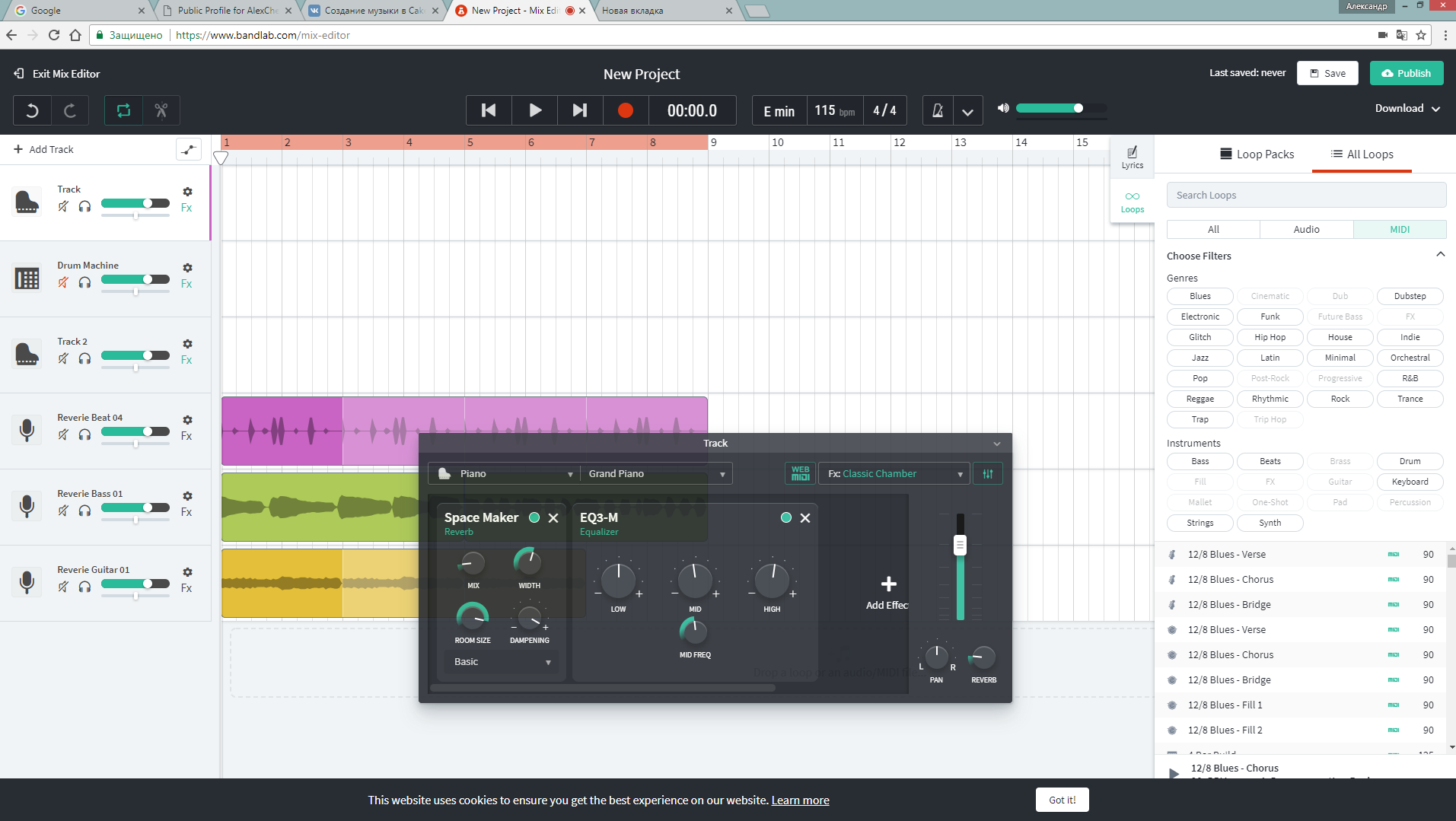Image resolution: width=1456 pixels, height=821 pixels.
Task: Unmute the Drum Machine track
Action: [63, 282]
